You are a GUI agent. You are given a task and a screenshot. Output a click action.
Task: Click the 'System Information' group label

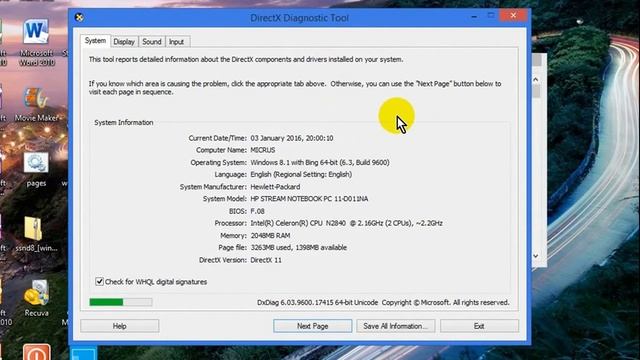point(124,122)
